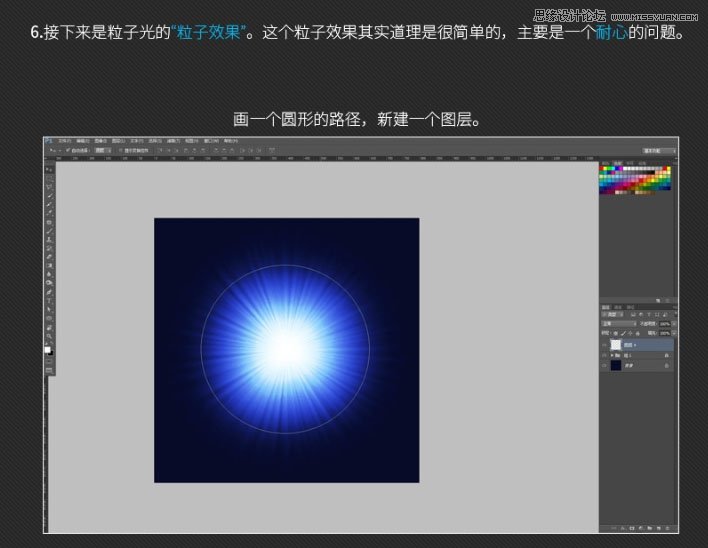This screenshot has width=708, height=548.
Task: Select the Zoom magnifier tool
Action: [x=49, y=334]
